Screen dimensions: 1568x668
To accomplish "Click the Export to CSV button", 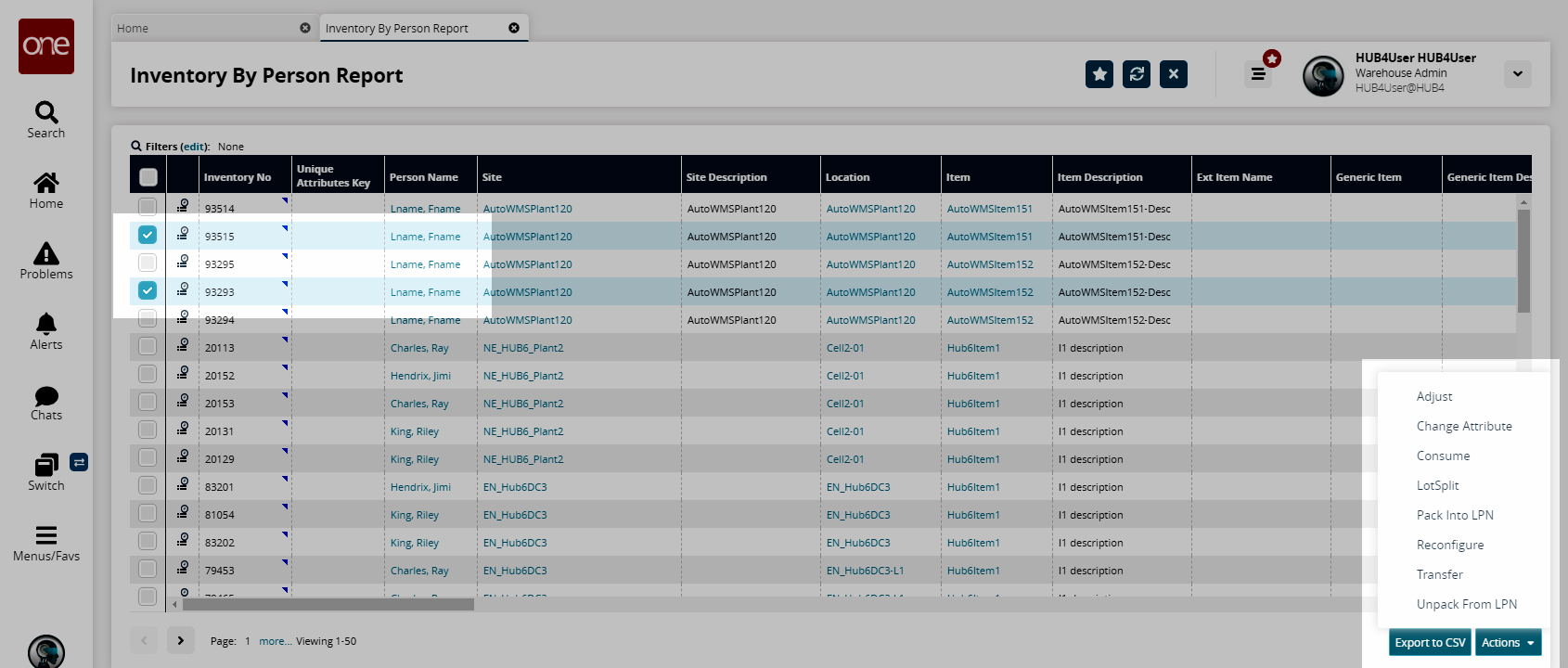I will 1430,642.
